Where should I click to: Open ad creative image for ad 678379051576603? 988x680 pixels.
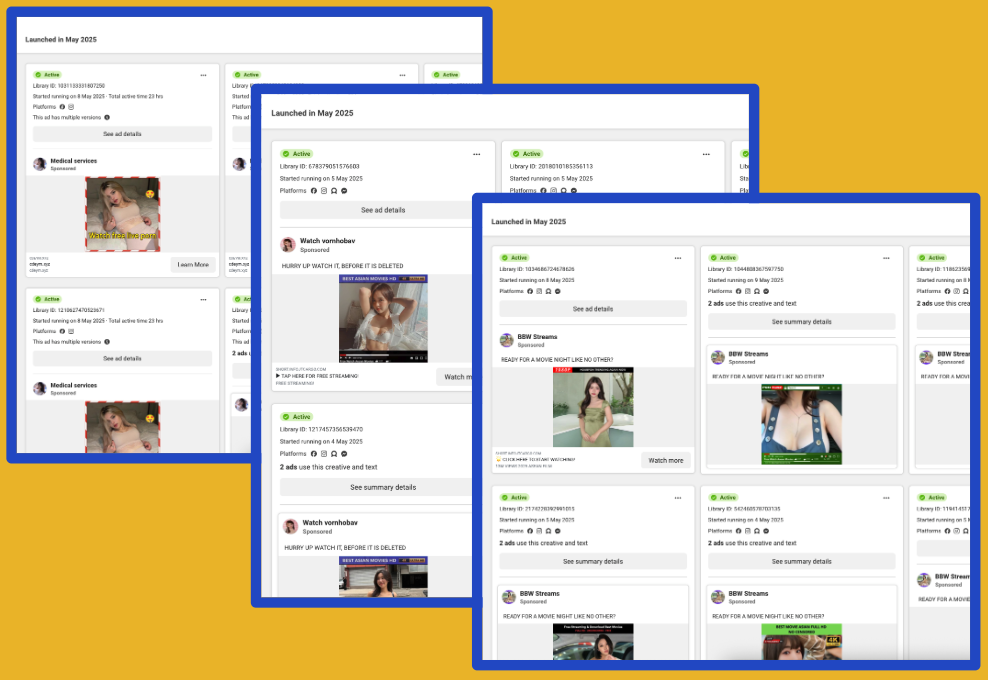383,318
